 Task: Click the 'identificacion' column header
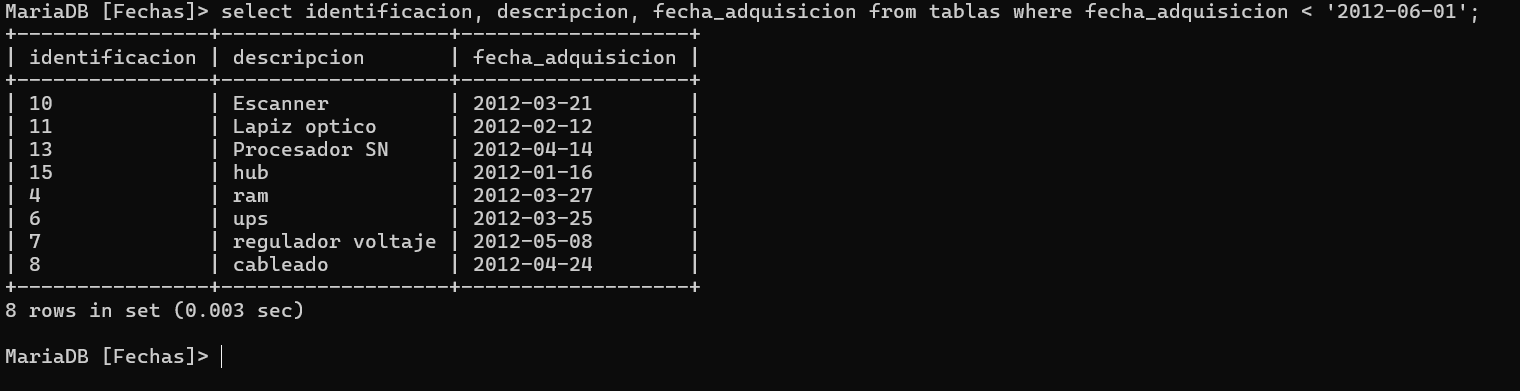[x=113, y=57]
